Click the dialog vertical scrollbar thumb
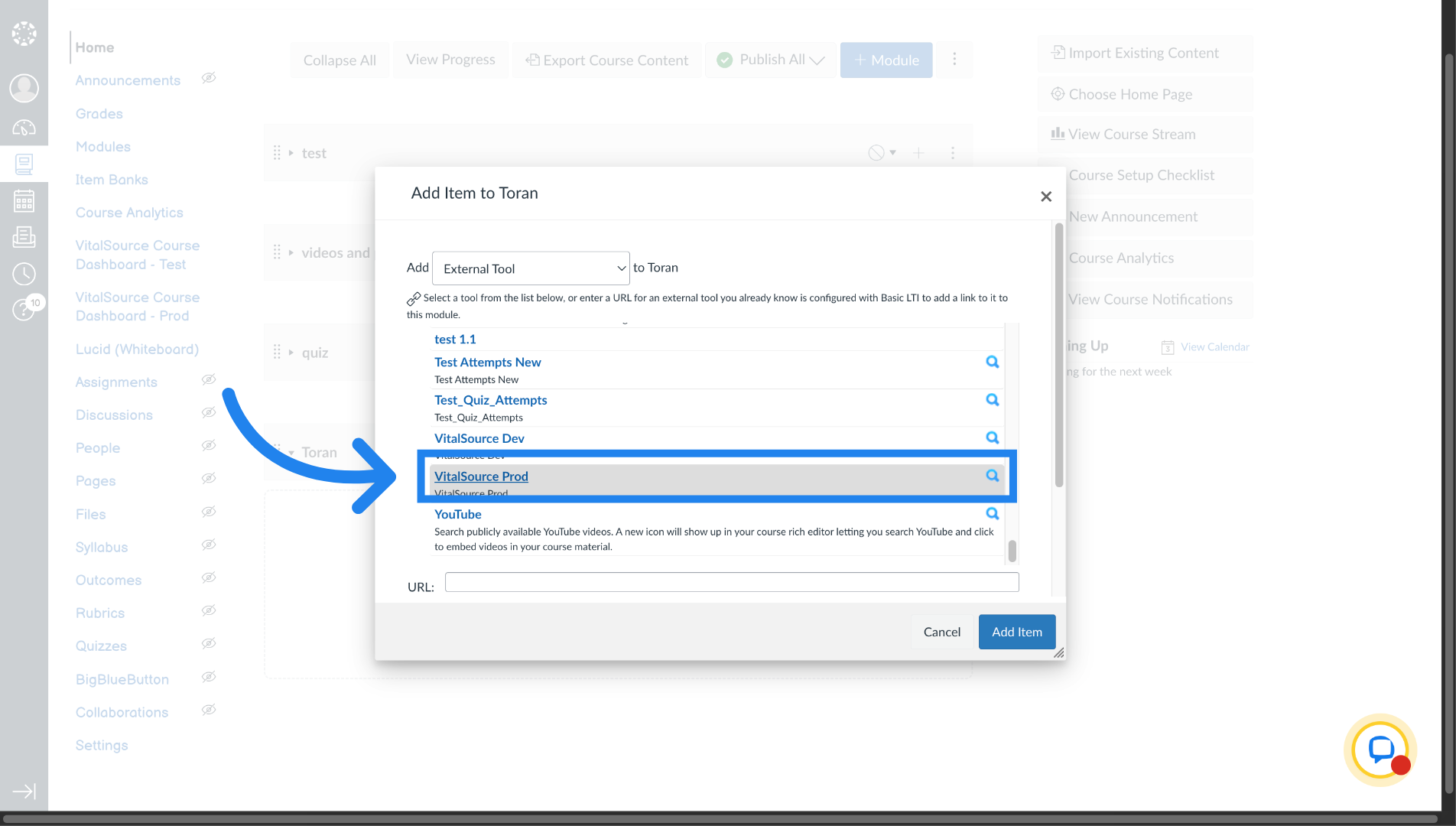This screenshot has height=826, width=1456. coord(1059,356)
